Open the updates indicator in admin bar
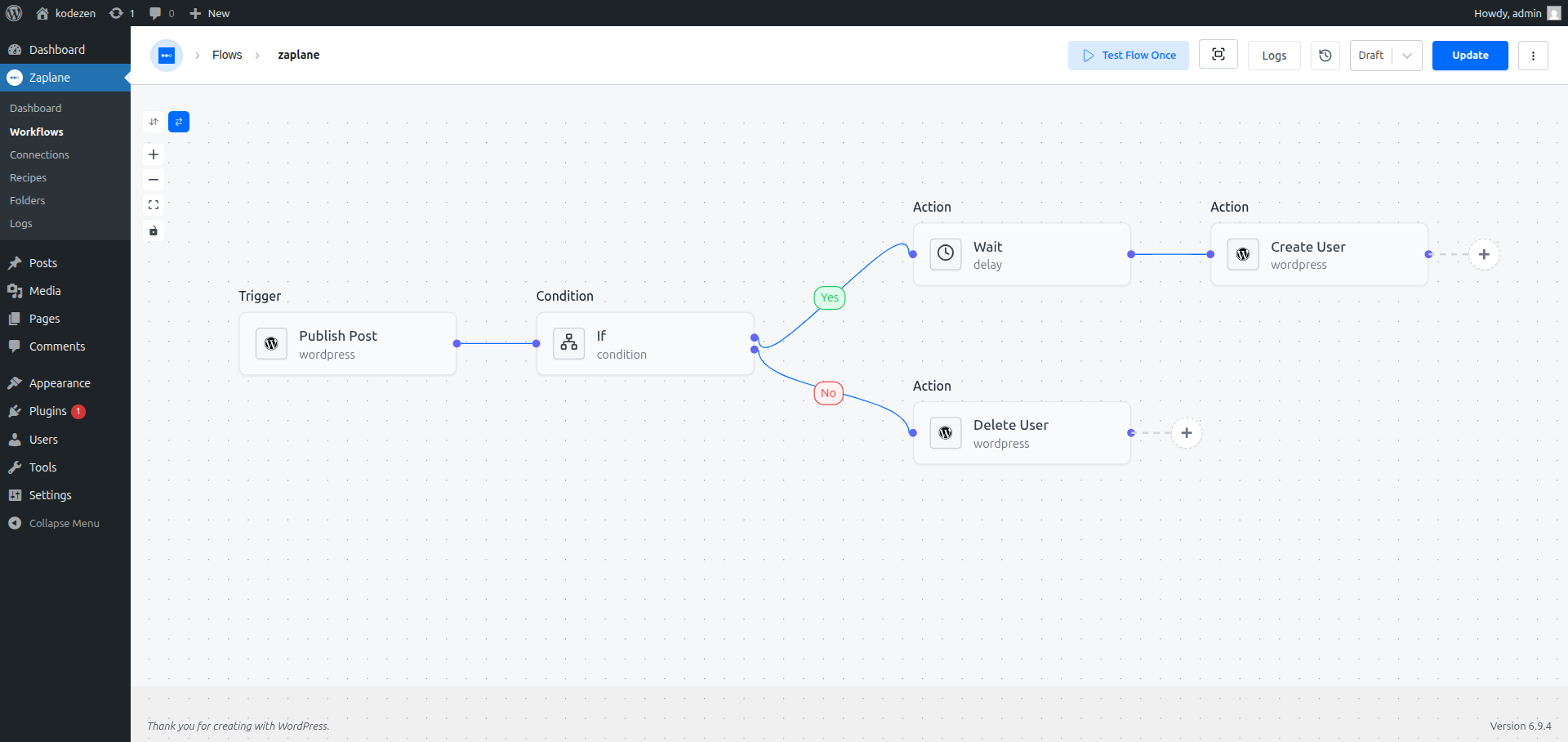The height and width of the screenshot is (742, 1568). click(122, 13)
